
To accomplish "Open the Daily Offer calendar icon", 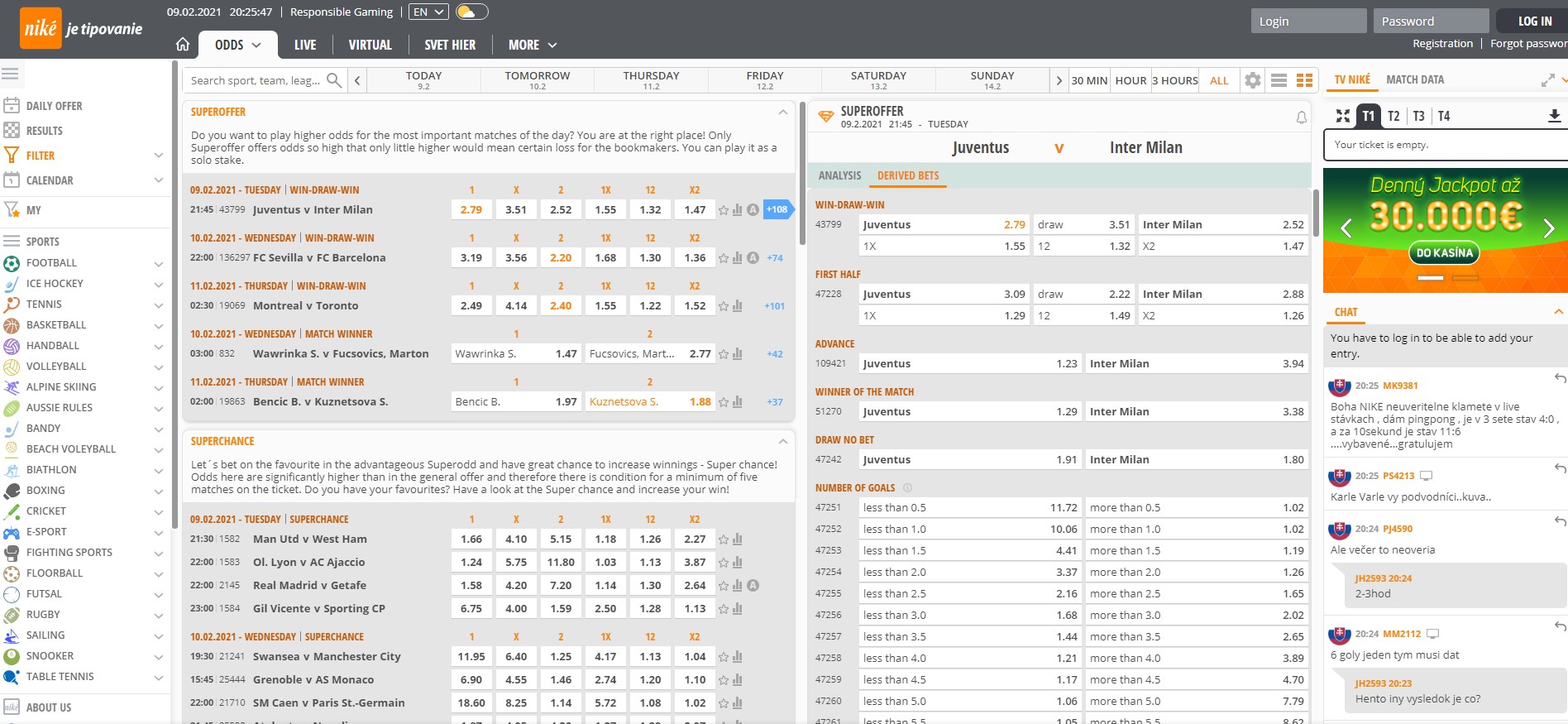I will coord(12,106).
